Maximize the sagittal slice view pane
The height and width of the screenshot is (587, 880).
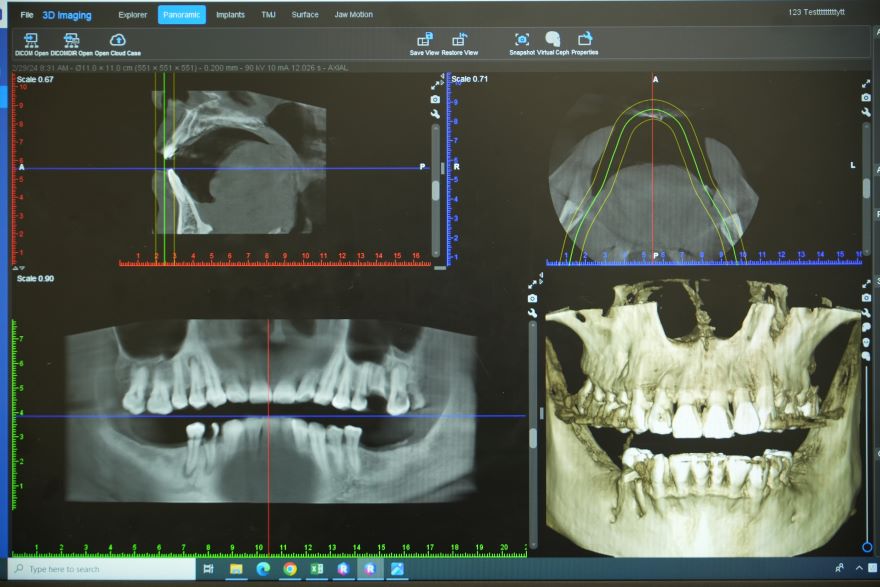point(436,85)
